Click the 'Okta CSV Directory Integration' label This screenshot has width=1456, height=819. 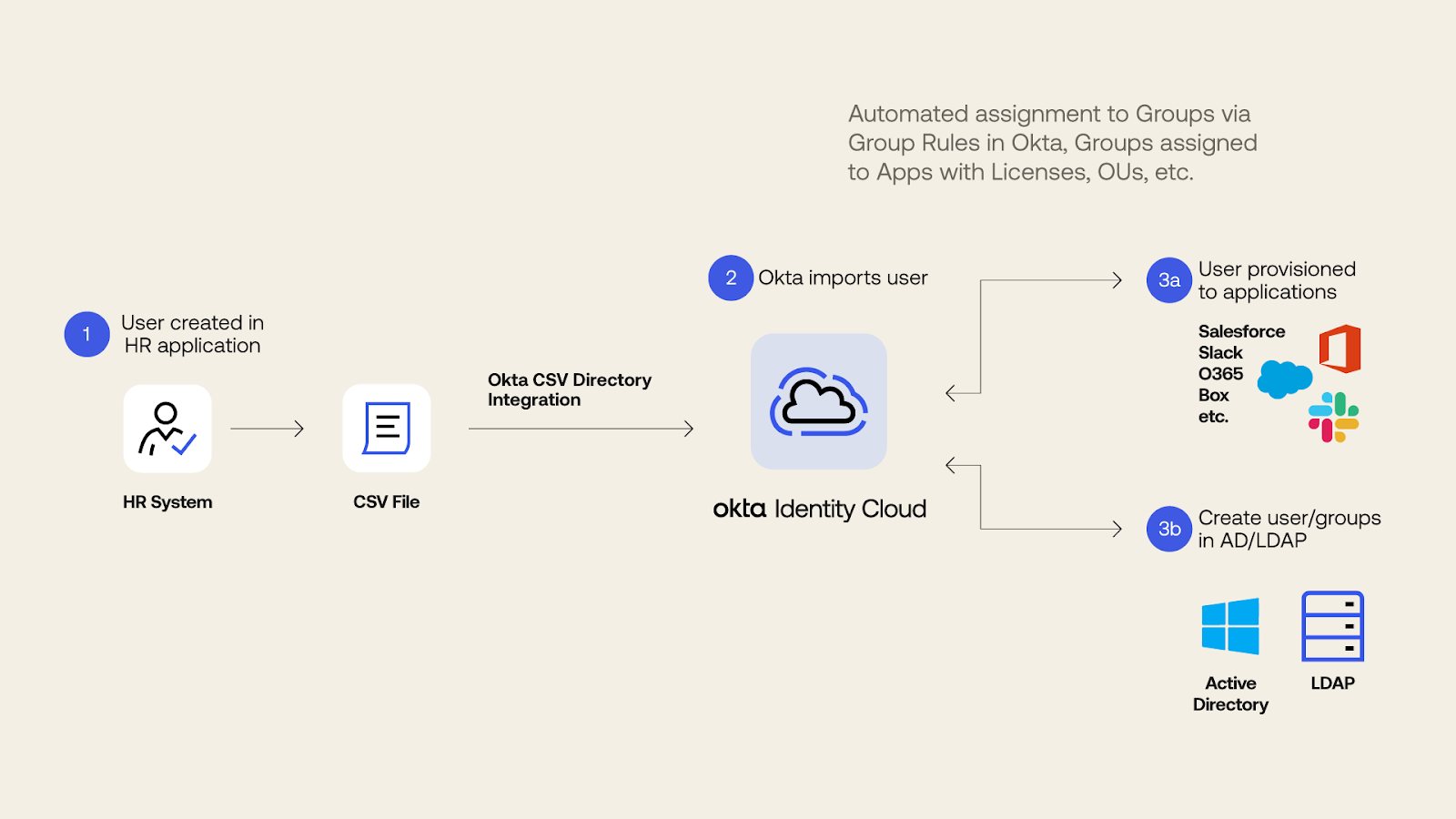pos(569,389)
